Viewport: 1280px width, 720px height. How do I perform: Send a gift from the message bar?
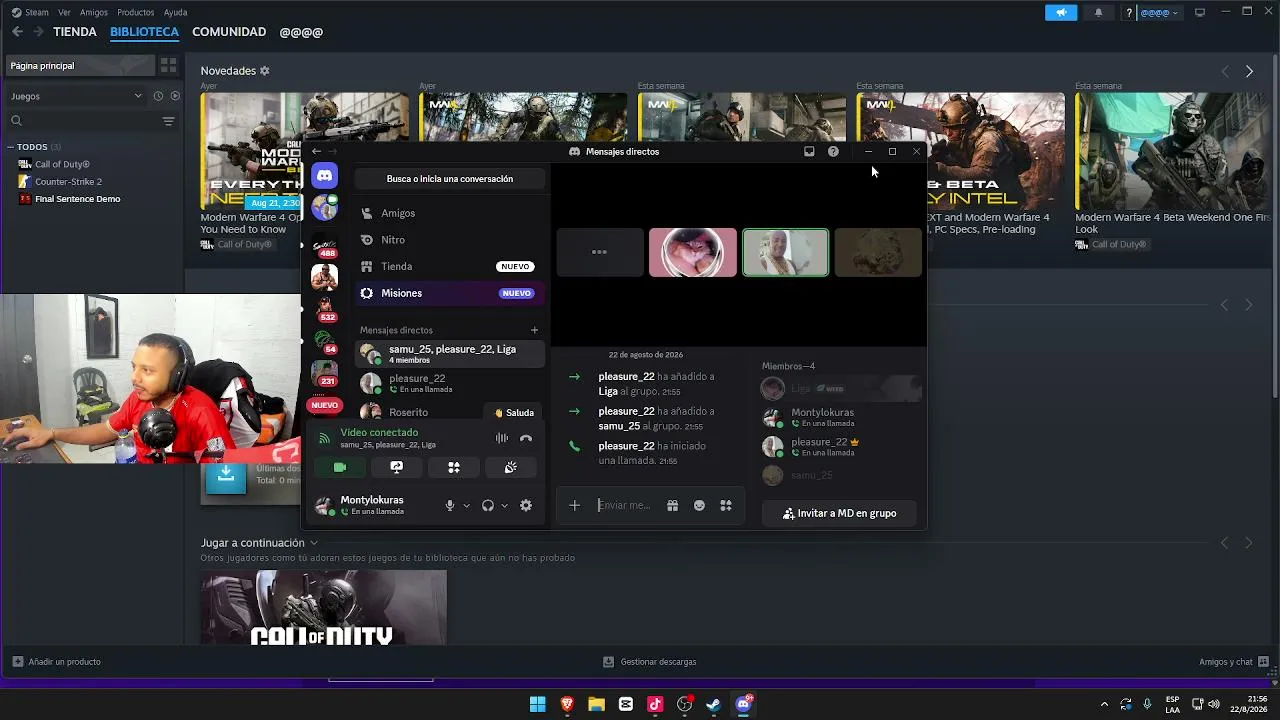673,506
